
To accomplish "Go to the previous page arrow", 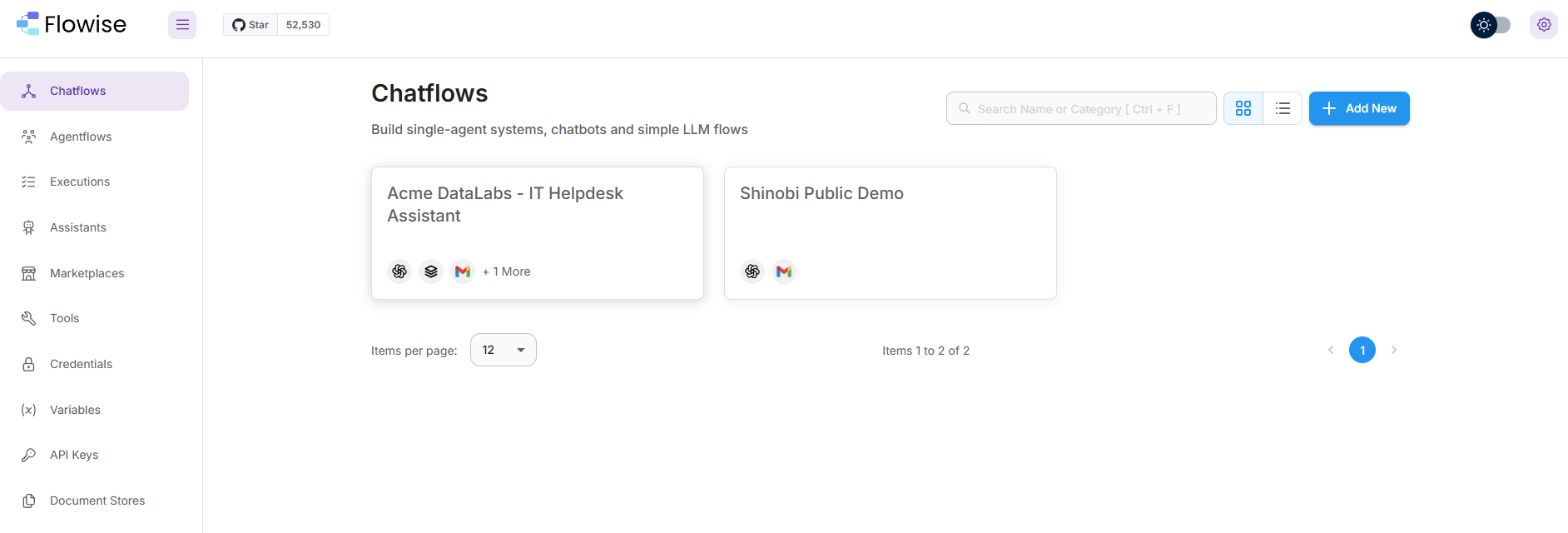I will point(1331,350).
